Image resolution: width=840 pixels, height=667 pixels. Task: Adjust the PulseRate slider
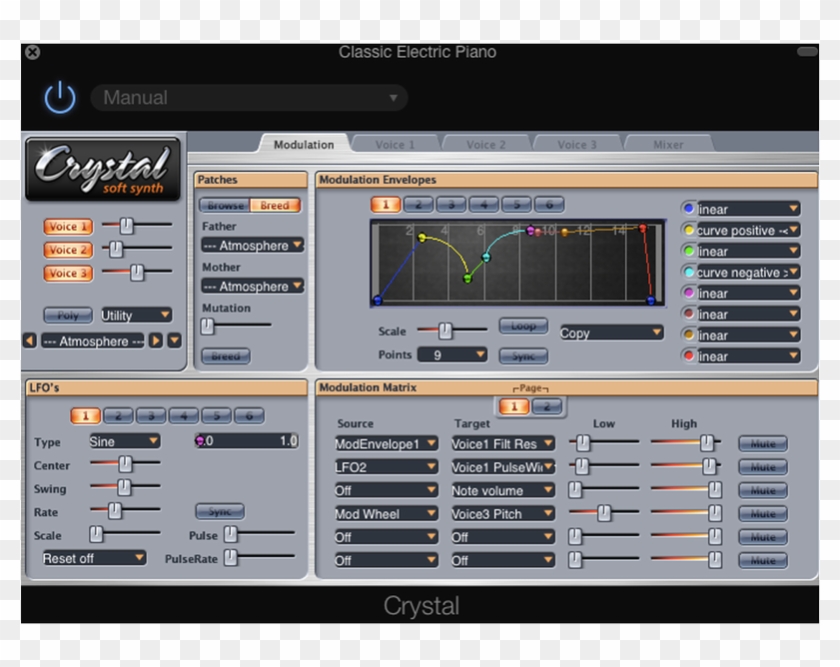[x=259, y=557]
